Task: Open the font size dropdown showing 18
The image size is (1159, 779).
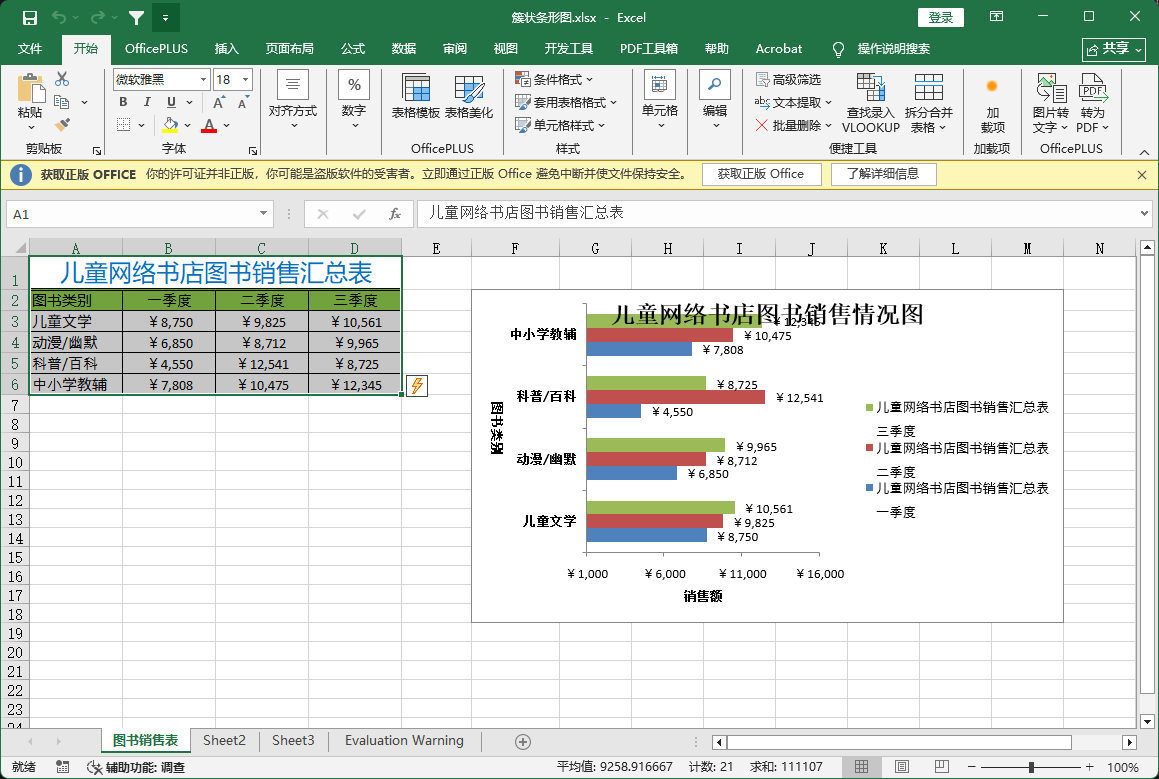Action: tap(246, 79)
